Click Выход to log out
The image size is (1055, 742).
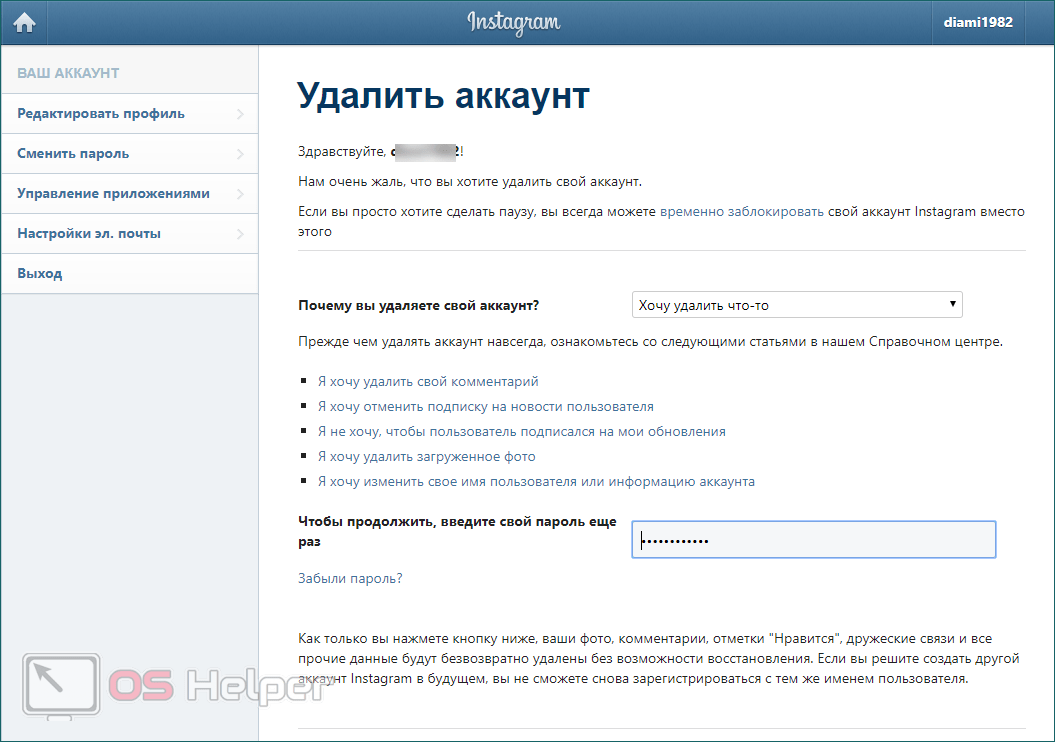130,274
